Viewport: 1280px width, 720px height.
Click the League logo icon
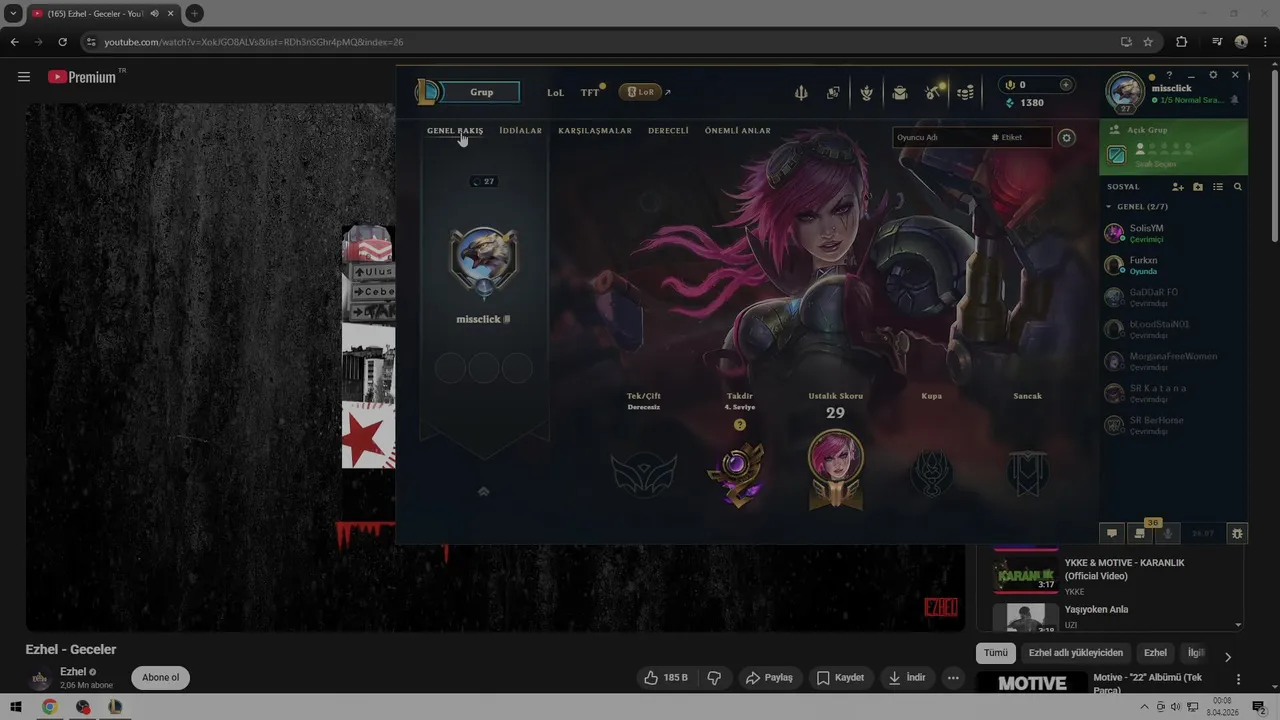[x=427, y=92]
